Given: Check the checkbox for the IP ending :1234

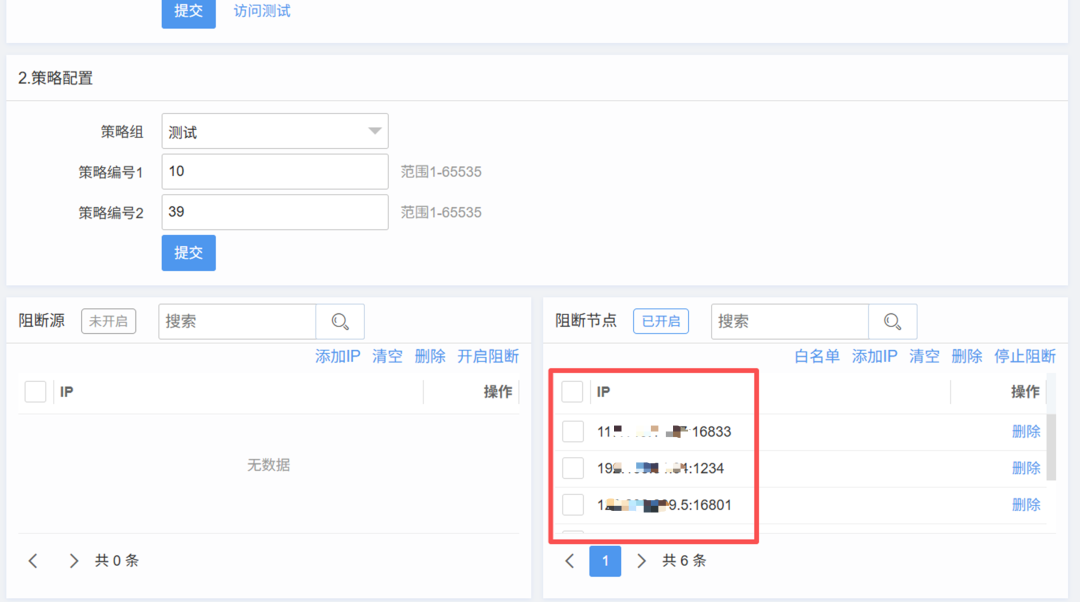Looking at the screenshot, I should click(x=572, y=467).
